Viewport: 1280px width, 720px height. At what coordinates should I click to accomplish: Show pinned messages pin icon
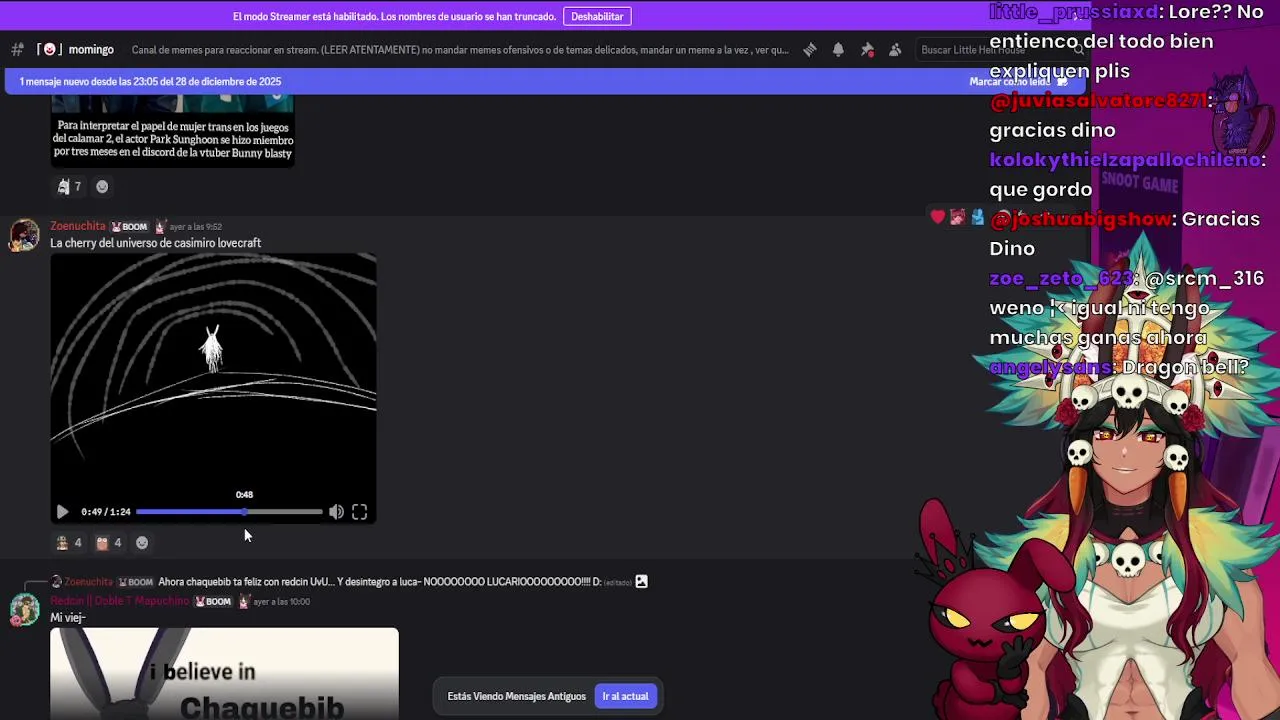pyautogui.click(x=867, y=50)
